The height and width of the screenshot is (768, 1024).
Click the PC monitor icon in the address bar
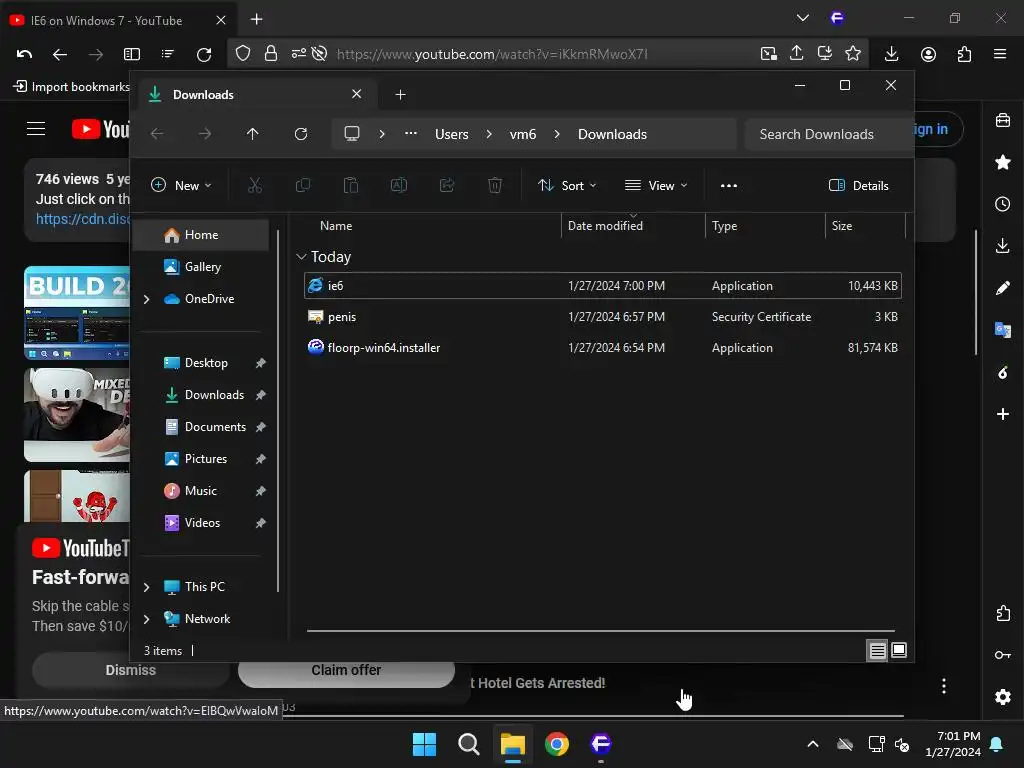(352, 134)
